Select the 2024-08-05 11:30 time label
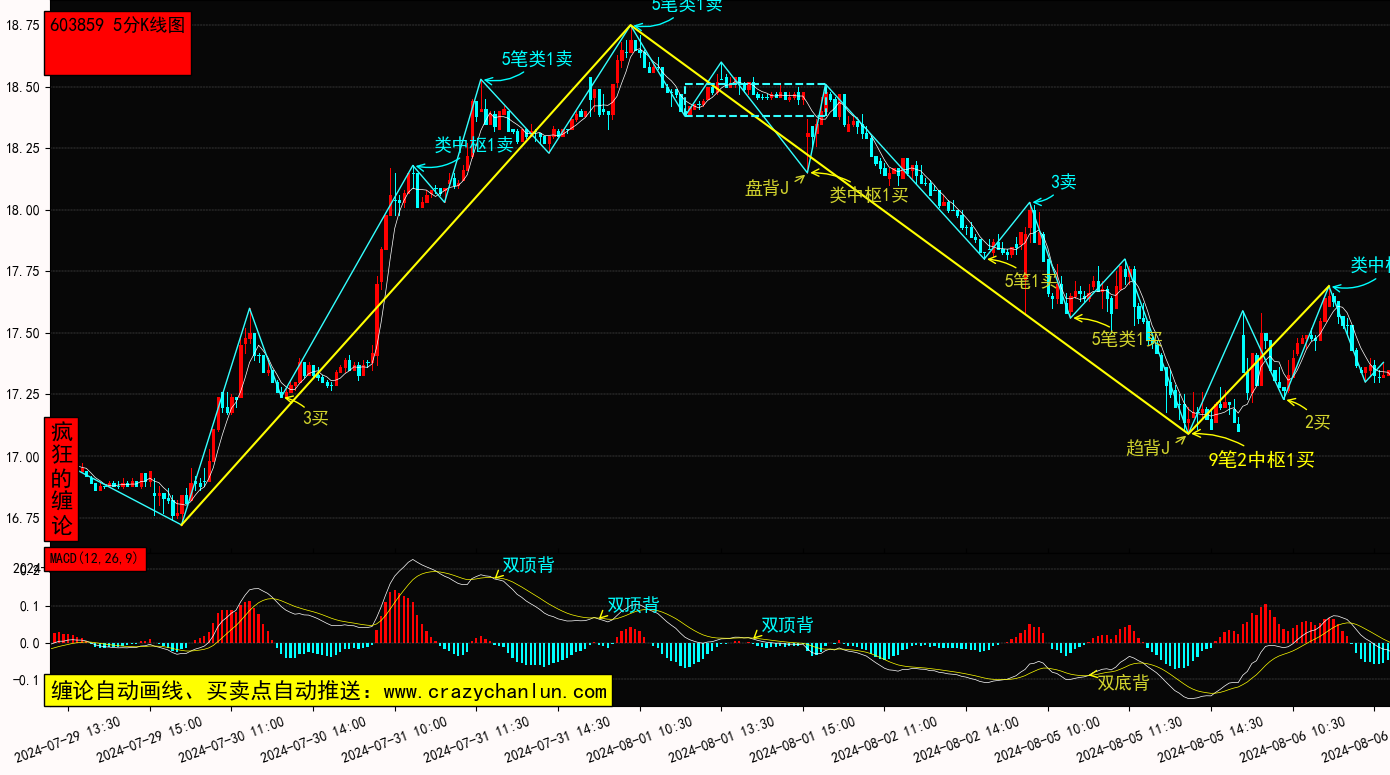 point(1130,738)
